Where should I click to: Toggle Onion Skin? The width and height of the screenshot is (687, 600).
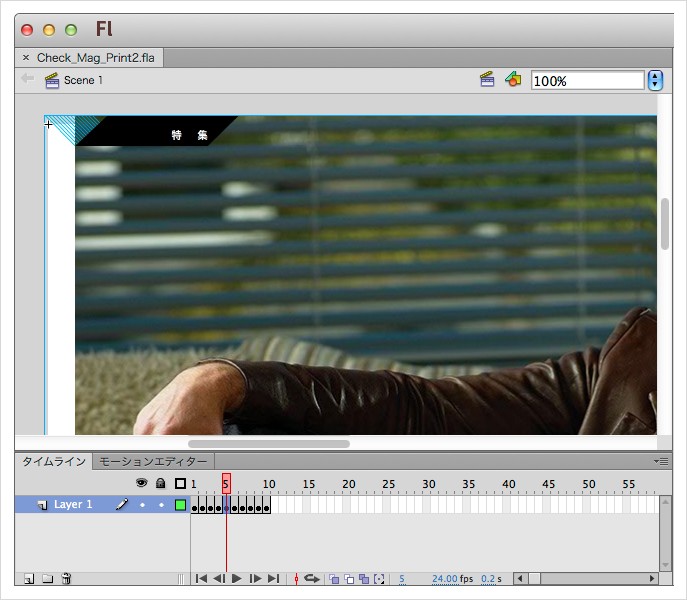coord(334,579)
